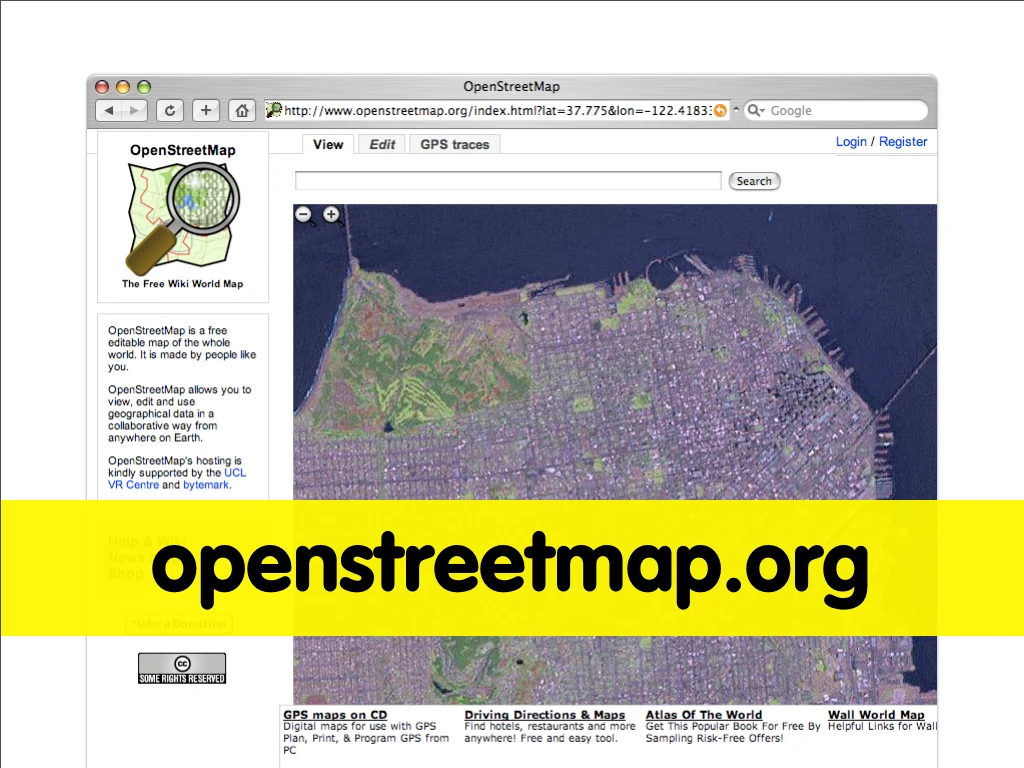Click the OpenStreetMap sidebar heading text
This screenshot has height=768, width=1024.
point(183,150)
